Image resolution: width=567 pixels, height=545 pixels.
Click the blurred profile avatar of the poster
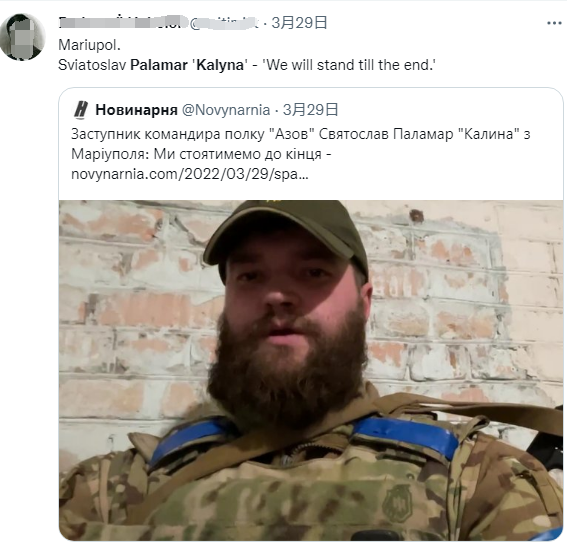click(x=22, y=37)
